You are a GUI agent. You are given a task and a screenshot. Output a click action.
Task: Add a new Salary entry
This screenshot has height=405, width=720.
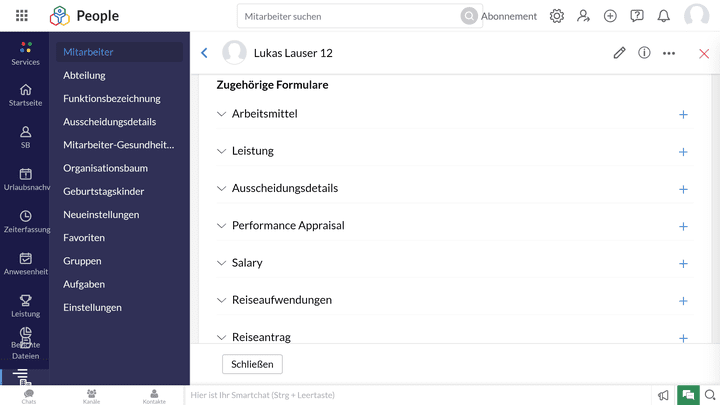(683, 263)
